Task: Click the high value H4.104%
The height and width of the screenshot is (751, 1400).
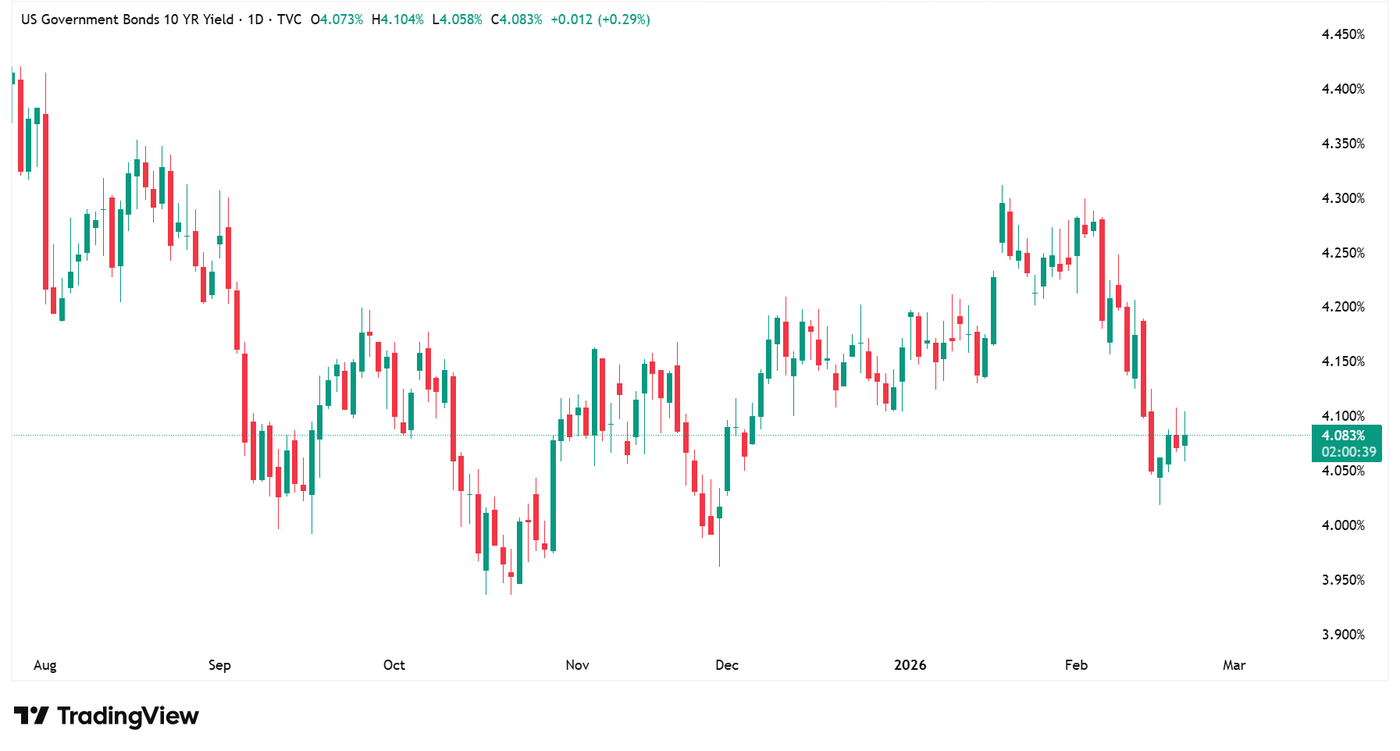Action: [x=397, y=19]
